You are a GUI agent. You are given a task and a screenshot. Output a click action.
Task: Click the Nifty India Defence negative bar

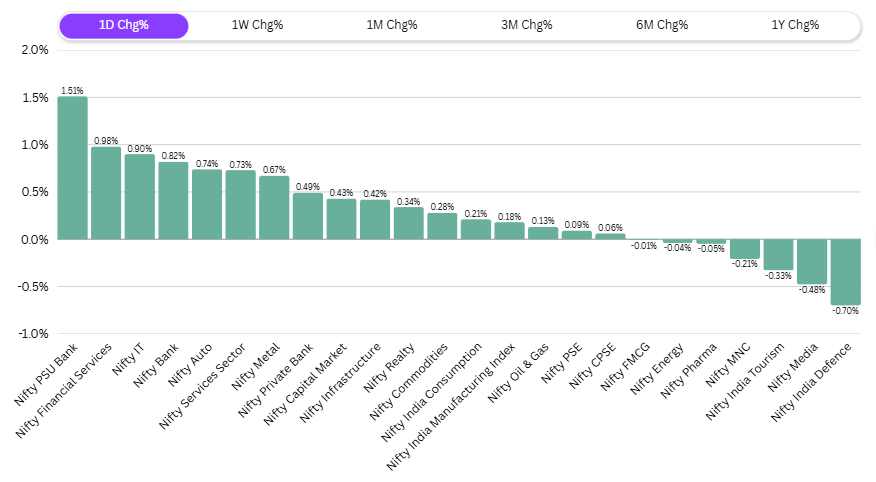click(x=846, y=272)
